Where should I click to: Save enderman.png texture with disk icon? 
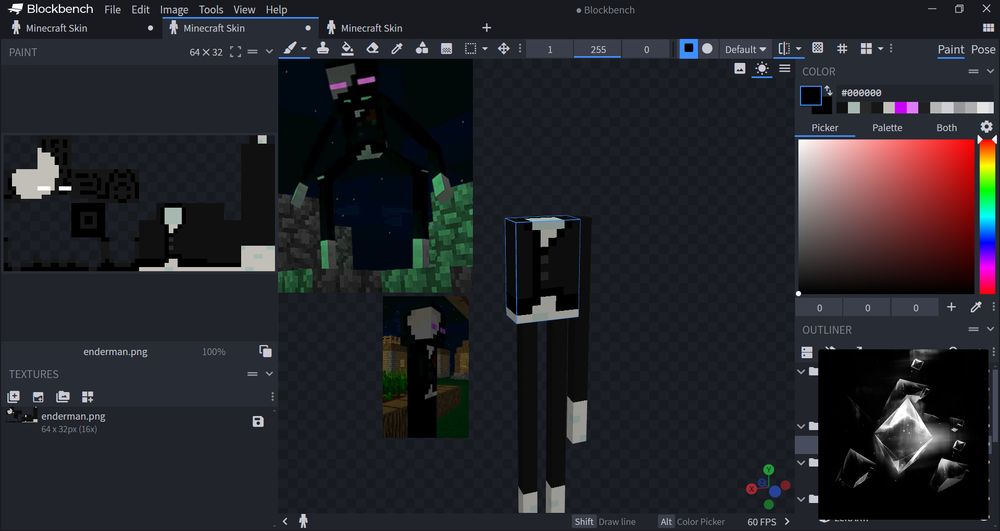[x=258, y=421]
